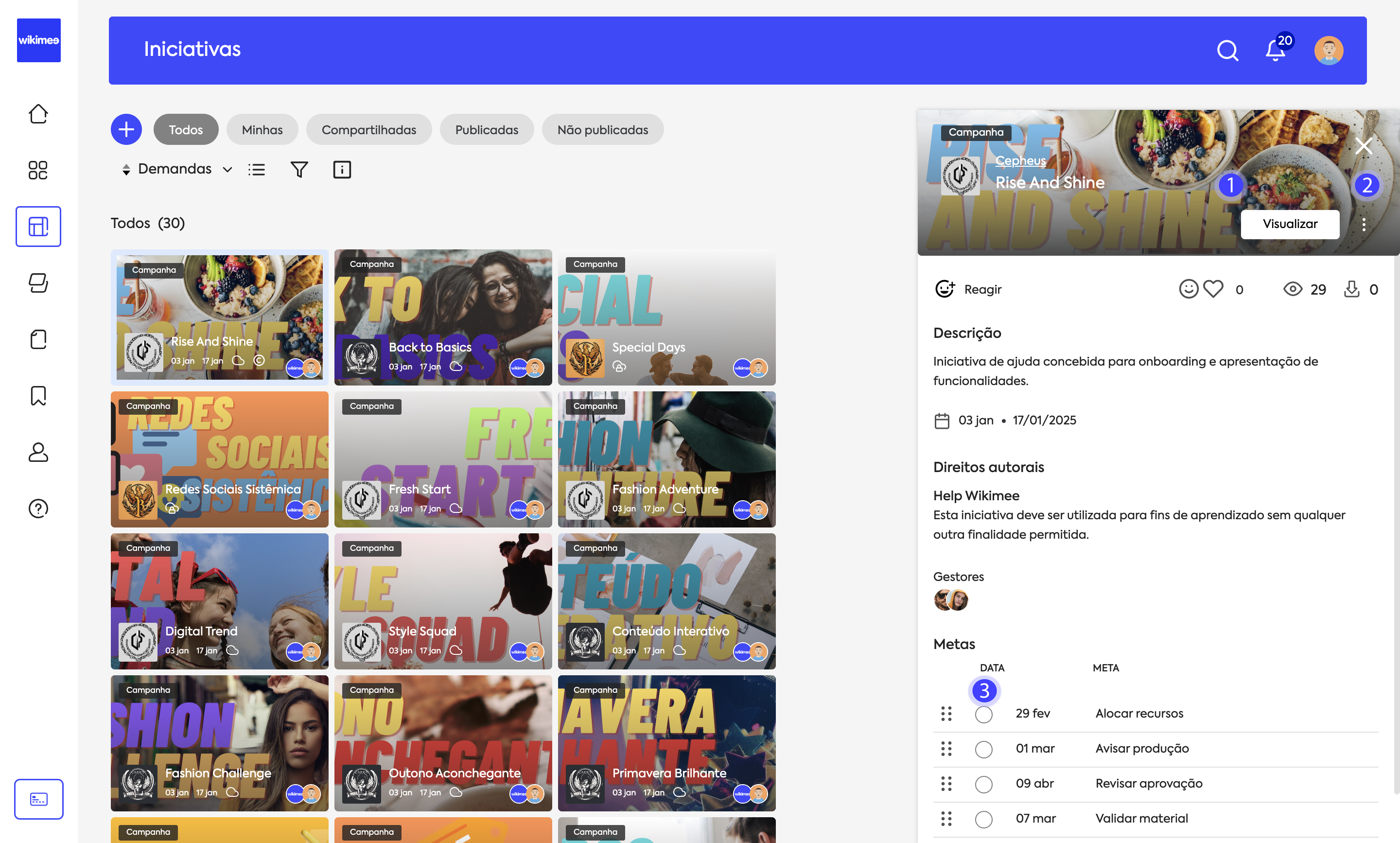This screenshot has height=843, width=1400.
Task: Open search in the Iniciativas header
Action: (x=1227, y=51)
